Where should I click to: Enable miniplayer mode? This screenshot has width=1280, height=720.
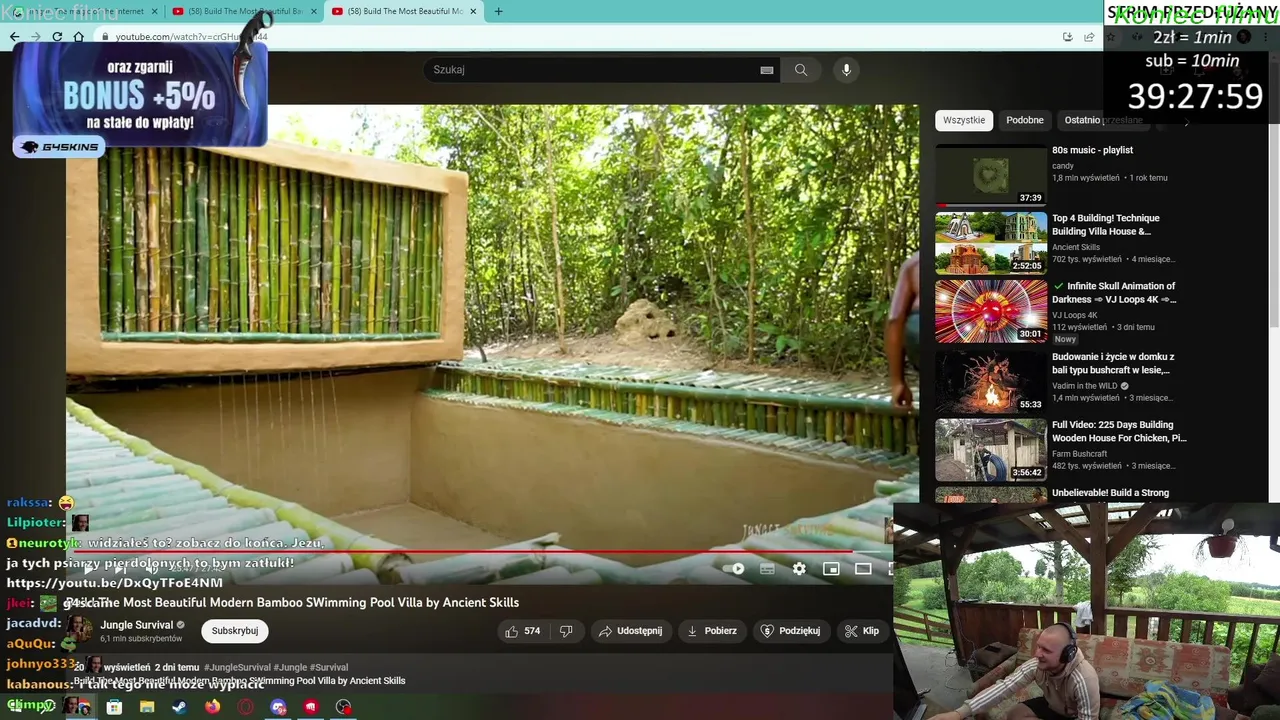click(831, 569)
